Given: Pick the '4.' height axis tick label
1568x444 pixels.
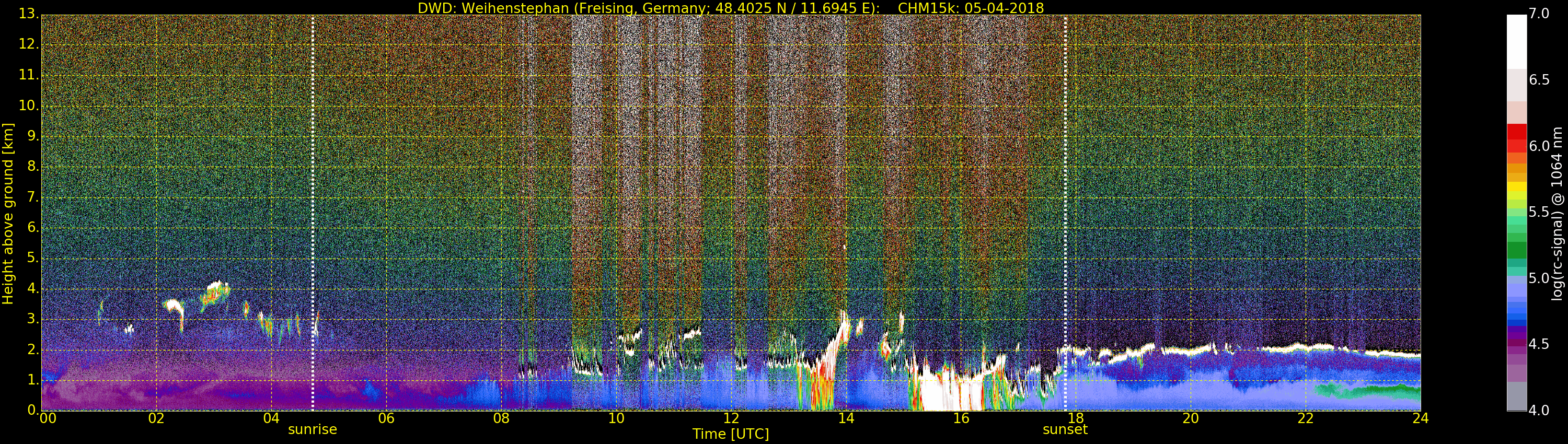Looking at the screenshot, I should [33, 289].
